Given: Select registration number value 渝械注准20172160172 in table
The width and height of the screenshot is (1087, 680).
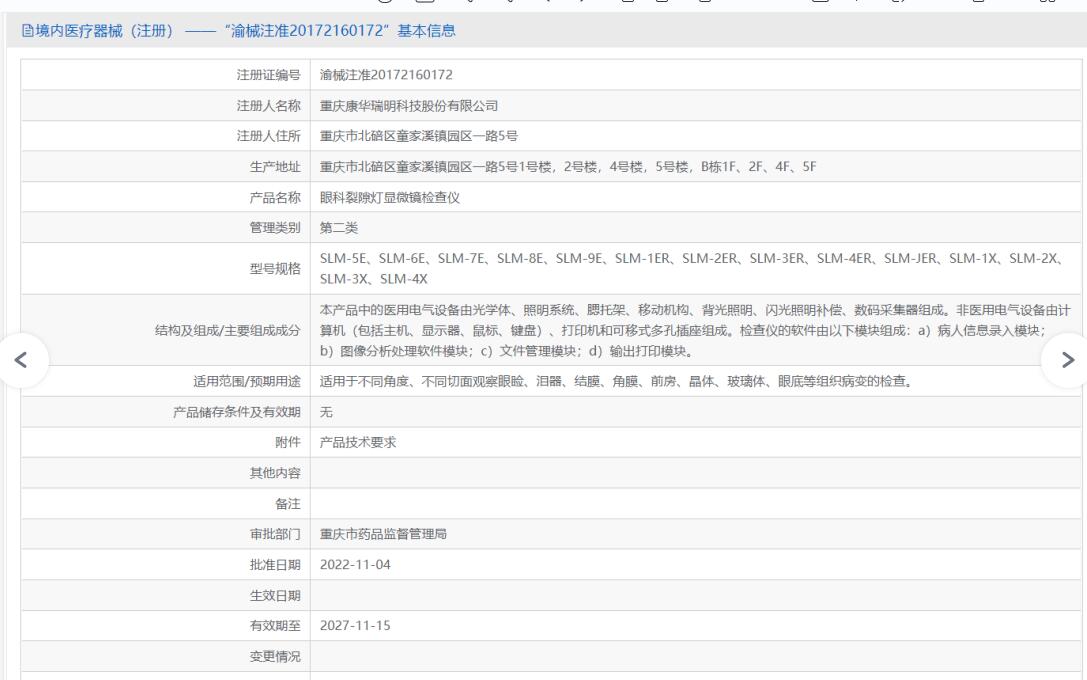Looking at the screenshot, I should tap(386, 75).
